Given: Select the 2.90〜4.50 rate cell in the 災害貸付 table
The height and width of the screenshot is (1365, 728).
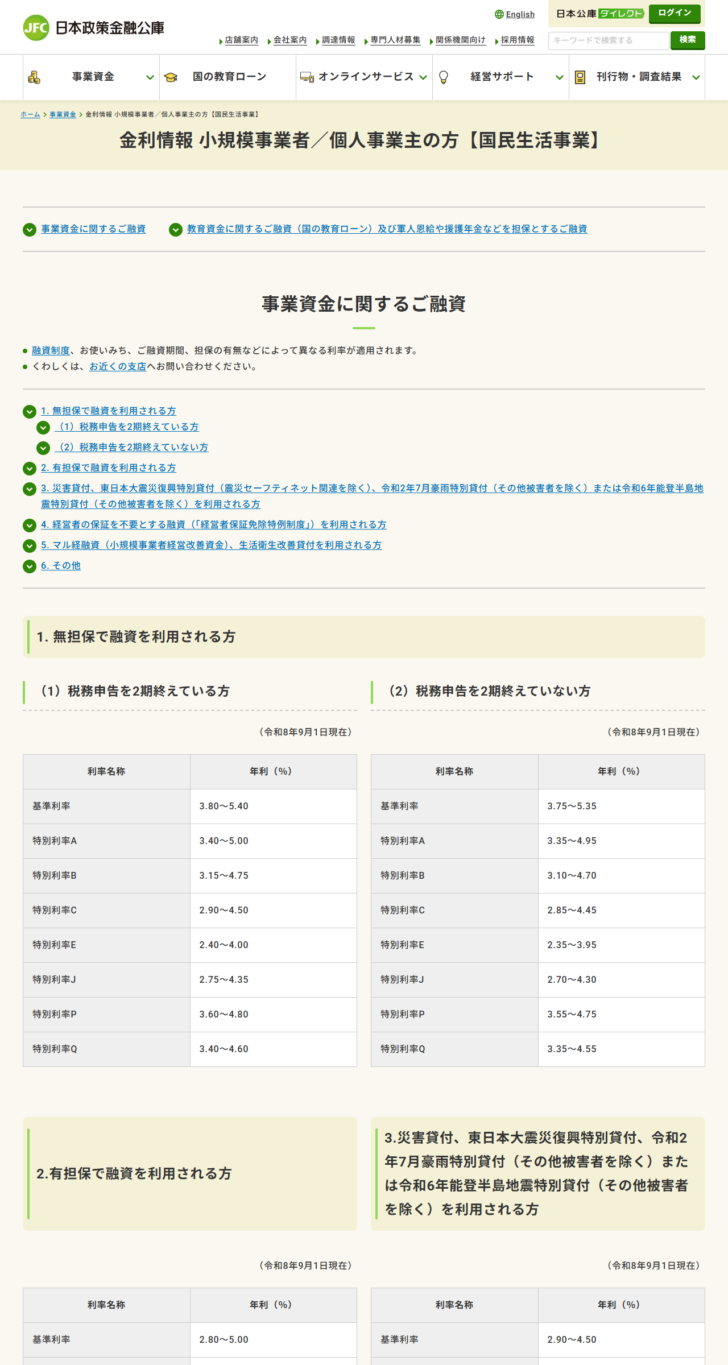Looking at the screenshot, I should pos(621,1340).
